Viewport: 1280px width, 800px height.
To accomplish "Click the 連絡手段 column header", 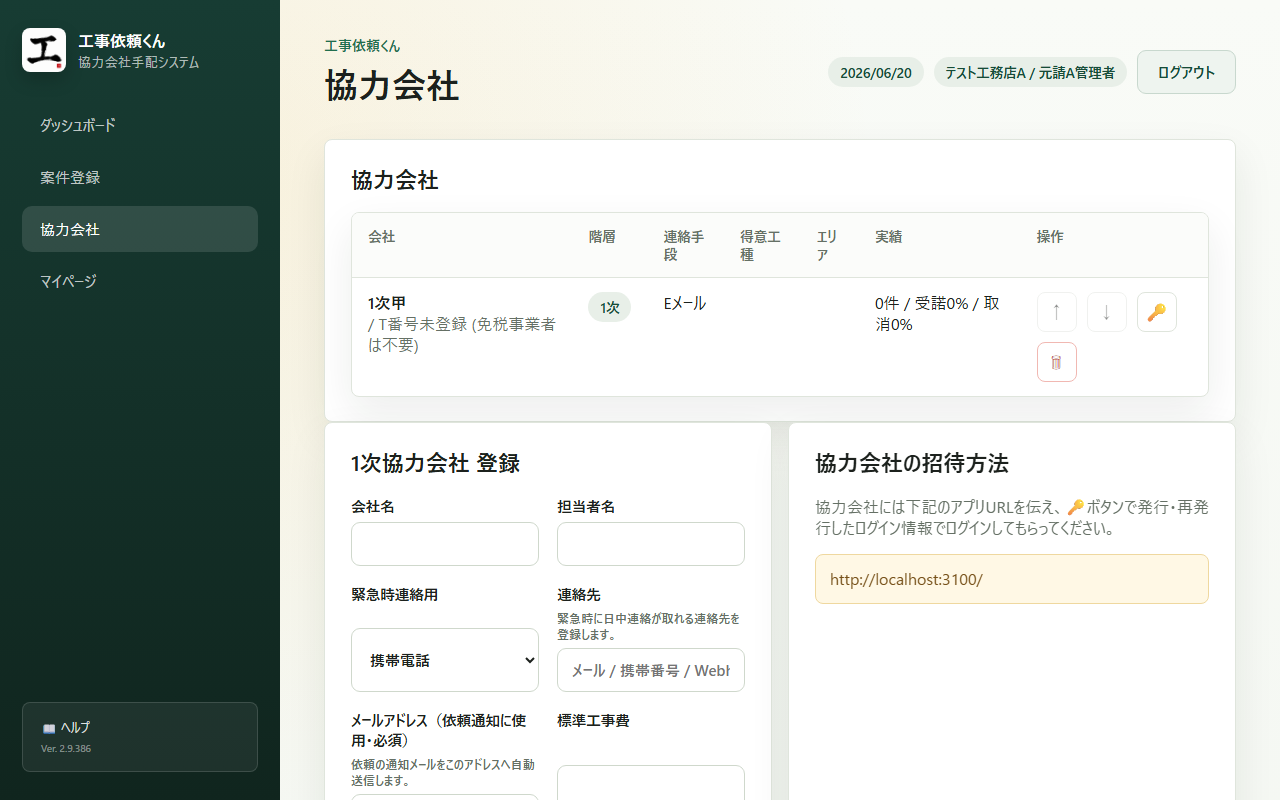I will (684, 246).
